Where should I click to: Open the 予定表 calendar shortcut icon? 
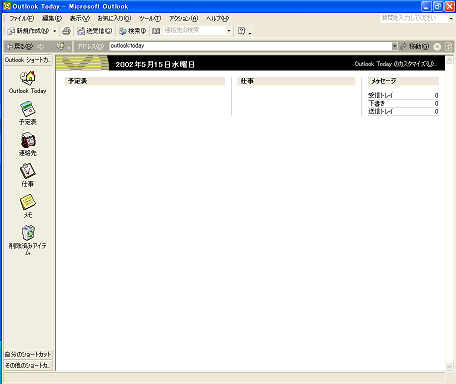[x=28, y=109]
